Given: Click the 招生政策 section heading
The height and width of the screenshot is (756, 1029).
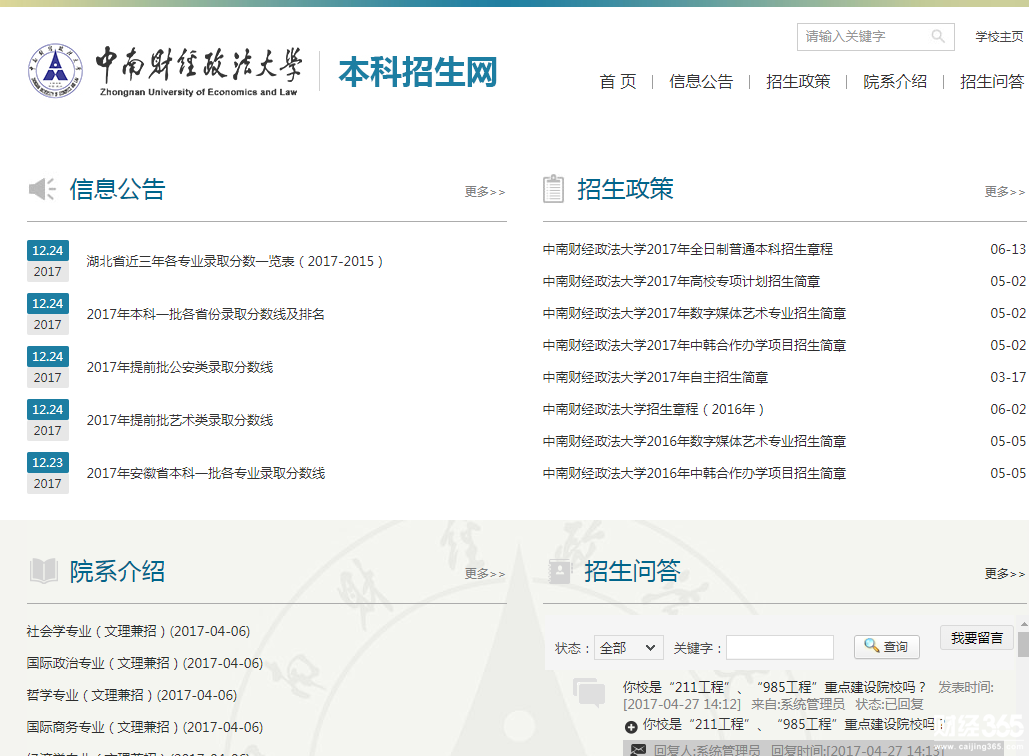Looking at the screenshot, I should pos(625,189).
